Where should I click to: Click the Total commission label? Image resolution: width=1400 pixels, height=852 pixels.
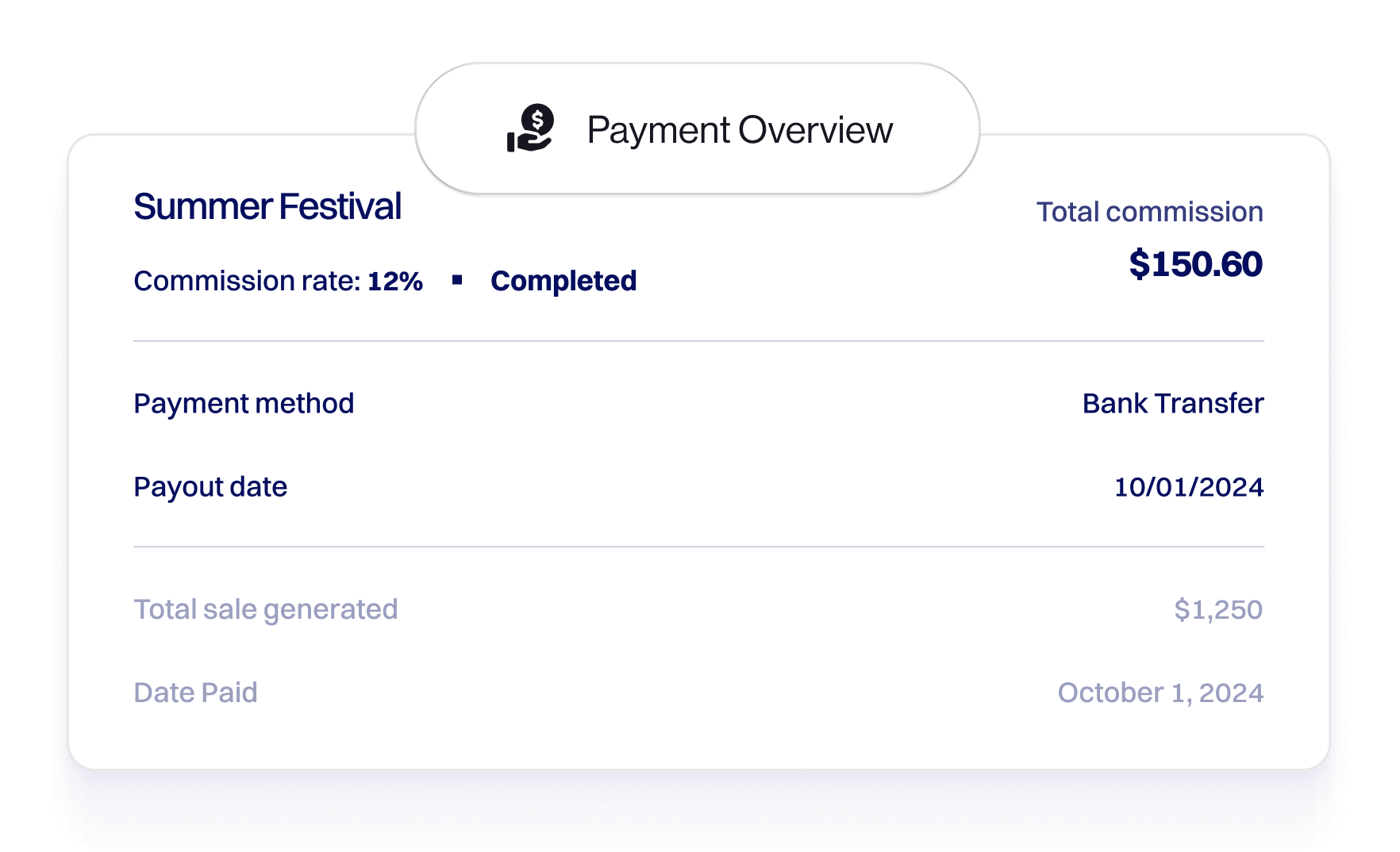pyautogui.click(x=1149, y=212)
